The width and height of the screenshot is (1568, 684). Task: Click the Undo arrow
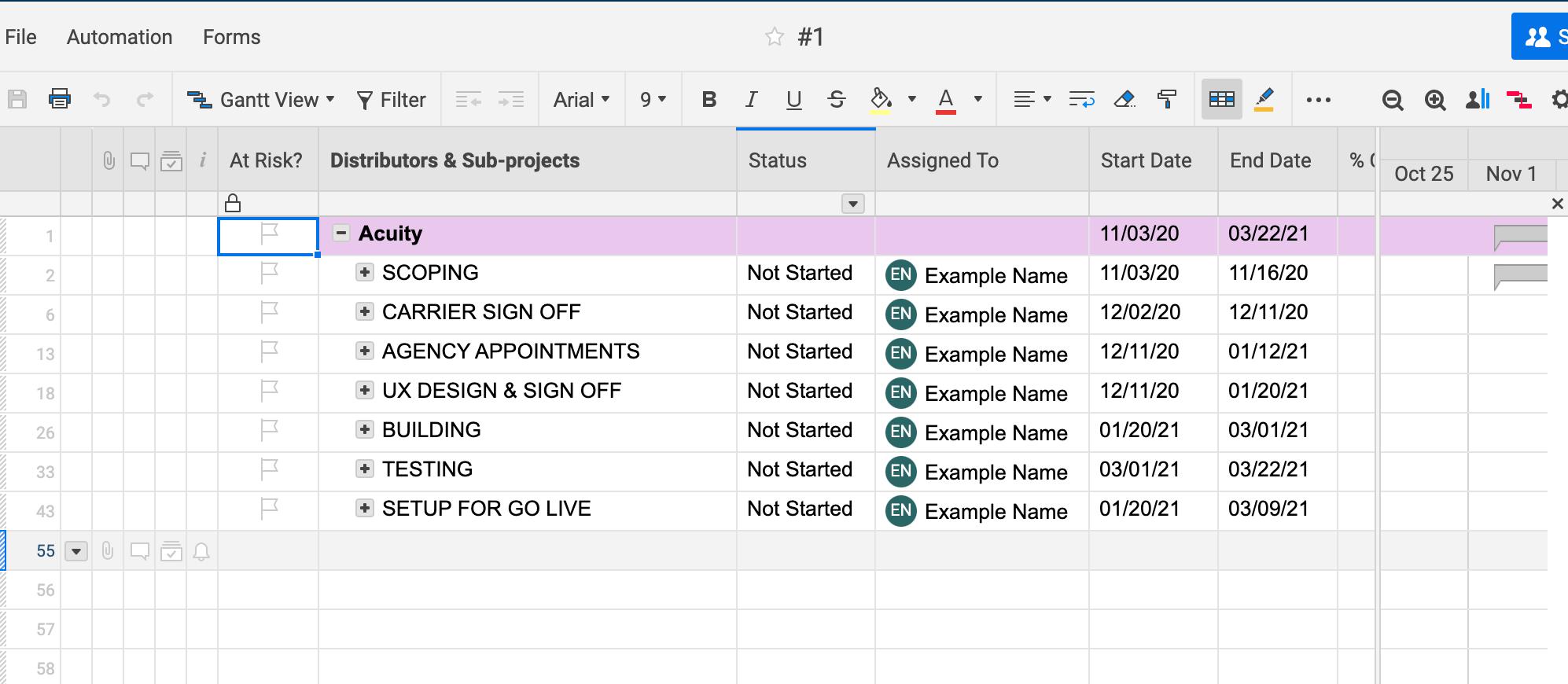pos(102,99)
